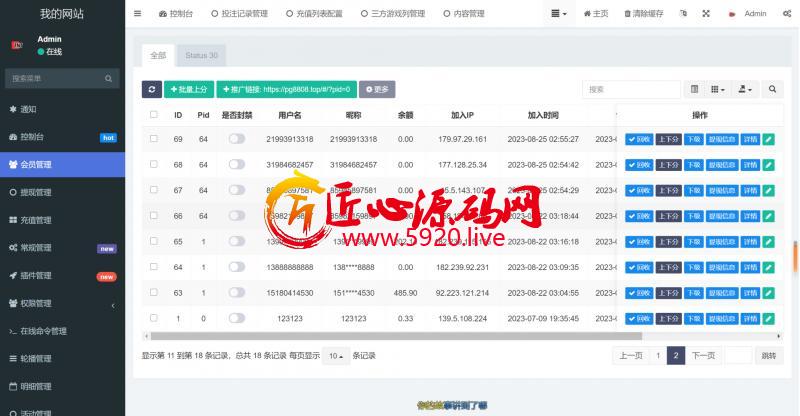Click the green 推广链接 button

point(287,89)
